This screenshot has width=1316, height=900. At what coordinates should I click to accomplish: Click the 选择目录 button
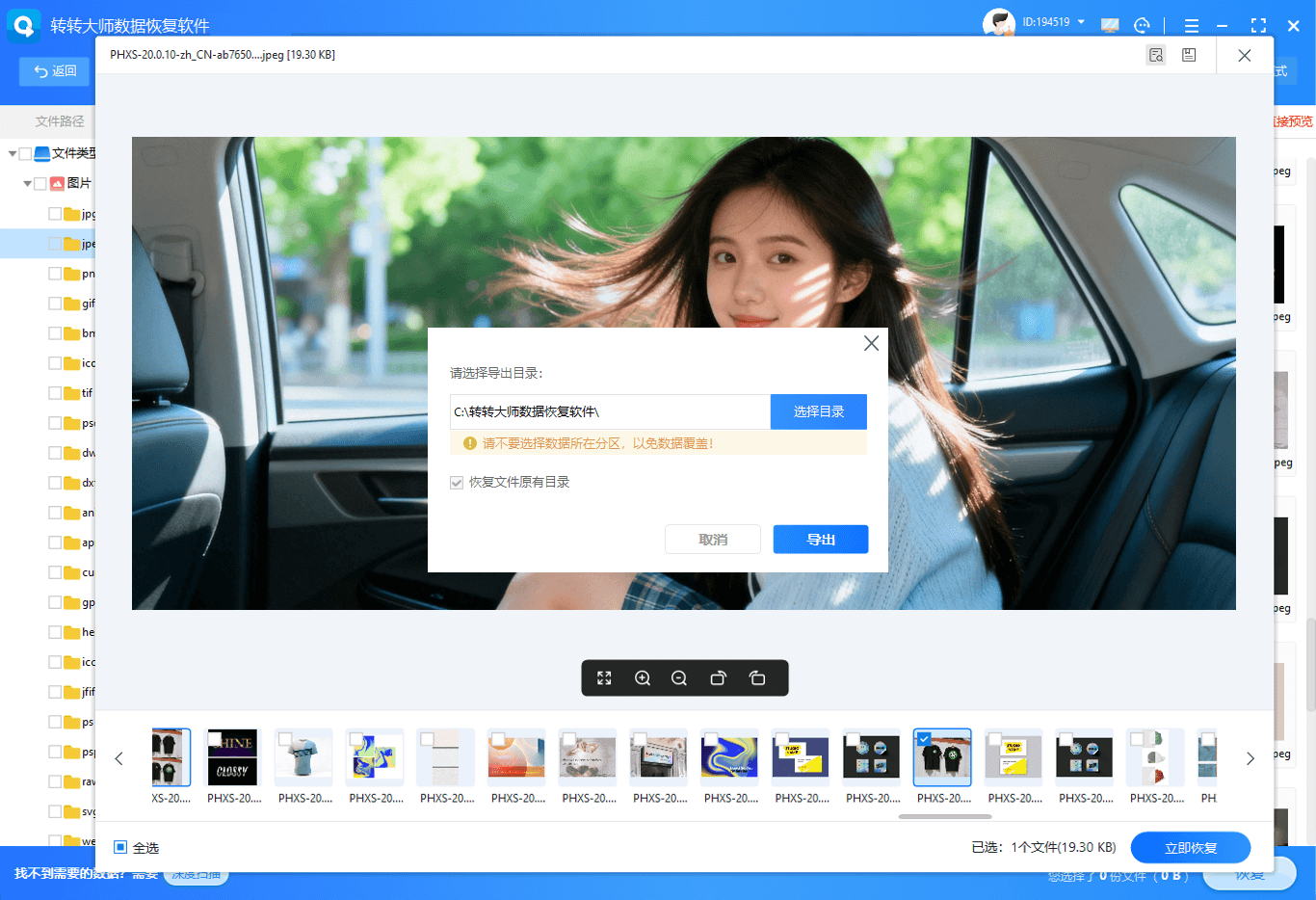click(818, 411)
